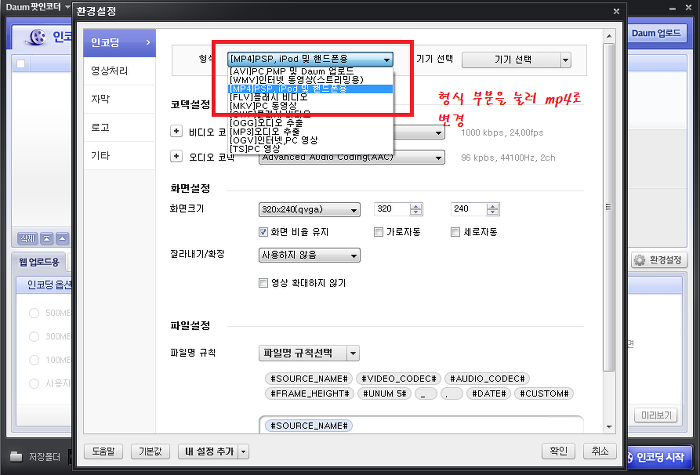Screen dimensions: 700x475
Task: Click the settings vertical scrollbar thumb
Action: click(x=608, y=207)
